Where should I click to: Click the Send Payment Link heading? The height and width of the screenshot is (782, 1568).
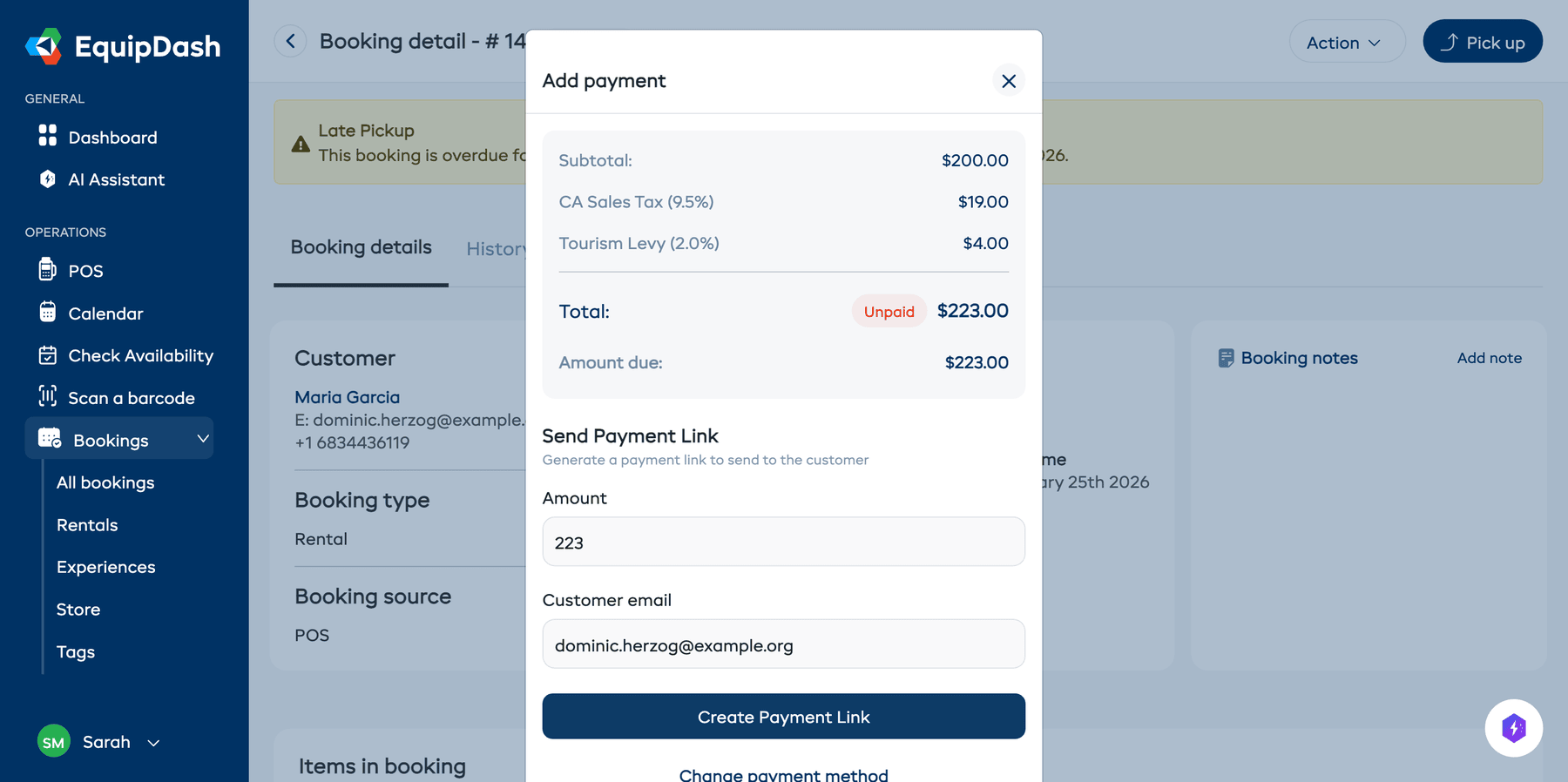pyautogui.click(x=630, y=435)
